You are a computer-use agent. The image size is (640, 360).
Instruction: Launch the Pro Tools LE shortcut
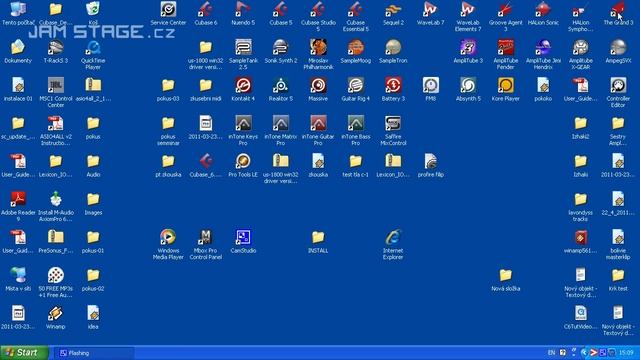243,161
